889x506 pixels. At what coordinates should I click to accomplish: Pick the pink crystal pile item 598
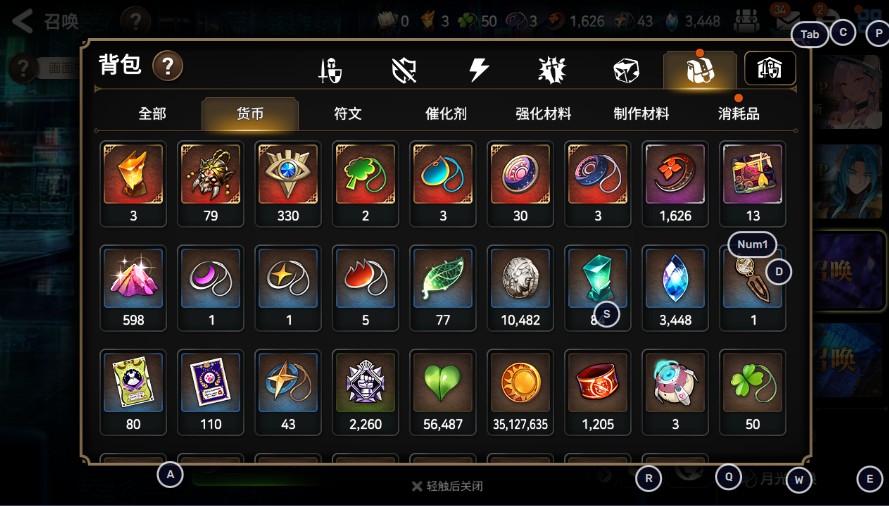[133, 288]
